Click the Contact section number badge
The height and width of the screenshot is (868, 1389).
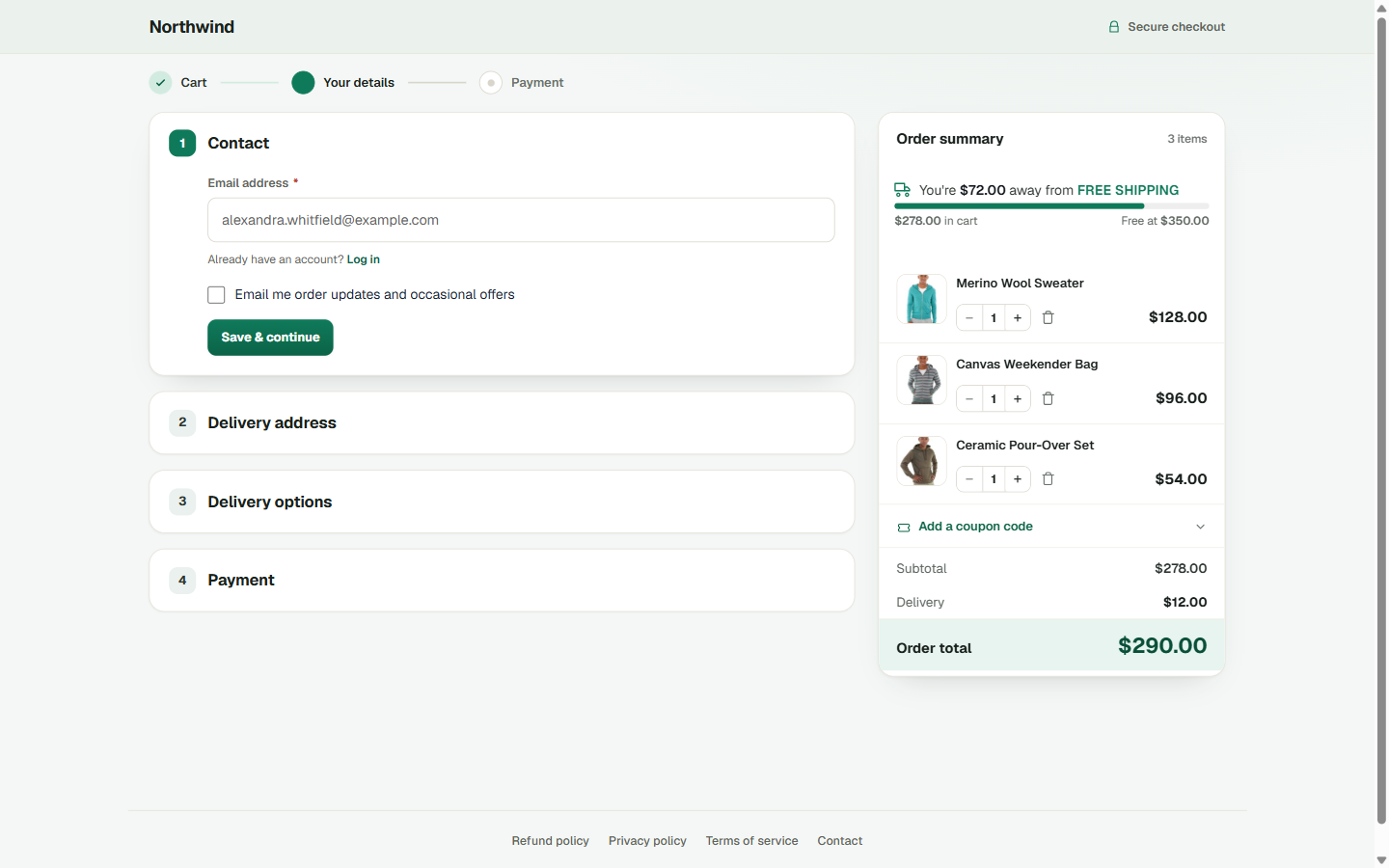tap(182, 144)
